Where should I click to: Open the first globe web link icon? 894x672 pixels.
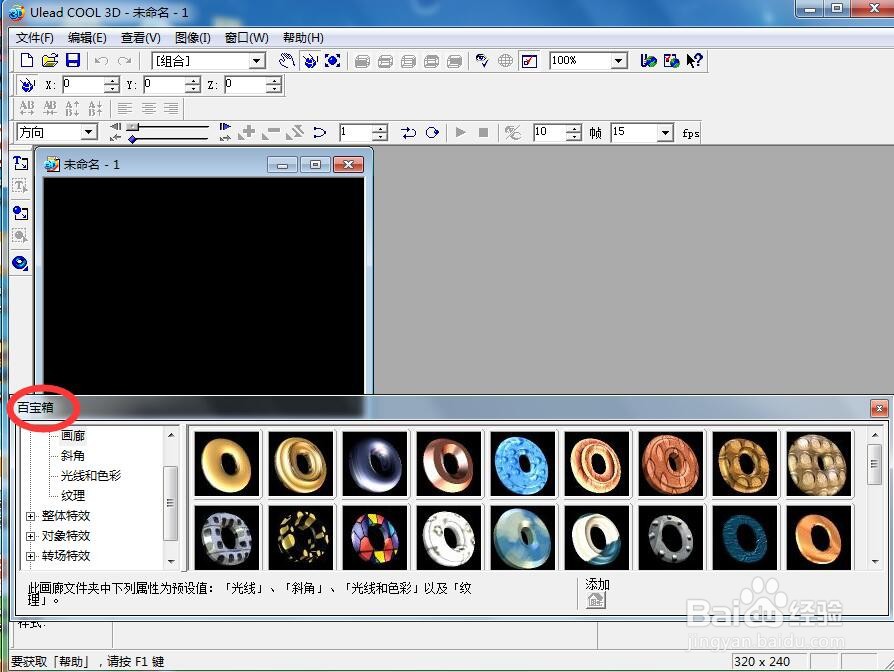(648, 60)
